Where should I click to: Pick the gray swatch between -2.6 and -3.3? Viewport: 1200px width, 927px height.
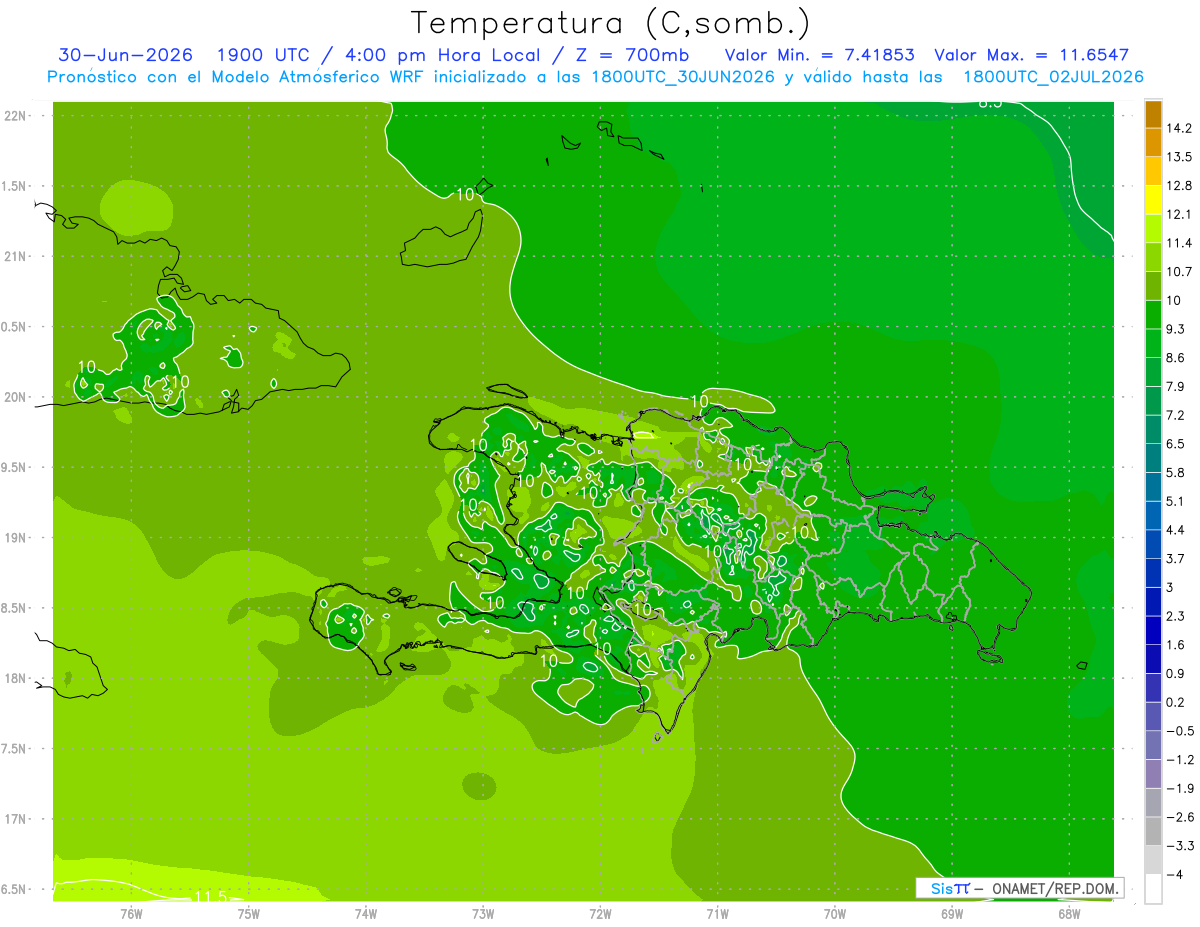pyautogui.click(x=1152, y=831)
